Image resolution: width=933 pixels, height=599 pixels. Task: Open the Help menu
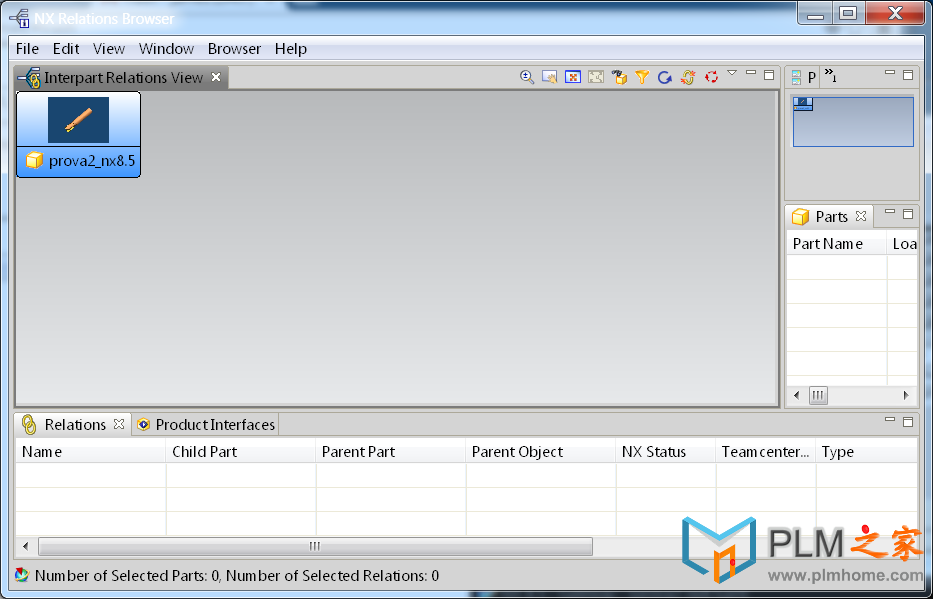point(291,49)
